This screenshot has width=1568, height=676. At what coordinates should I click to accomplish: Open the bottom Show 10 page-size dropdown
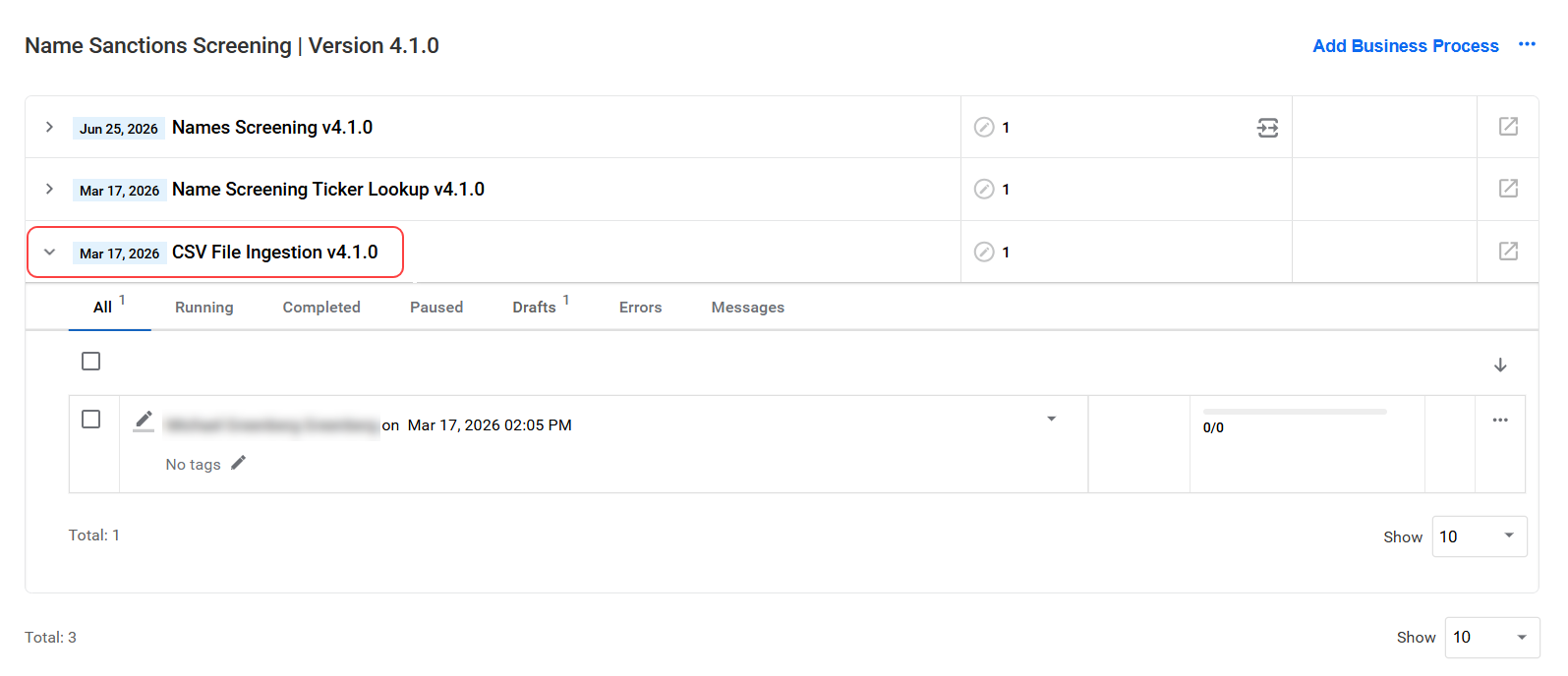(1492, 637)
